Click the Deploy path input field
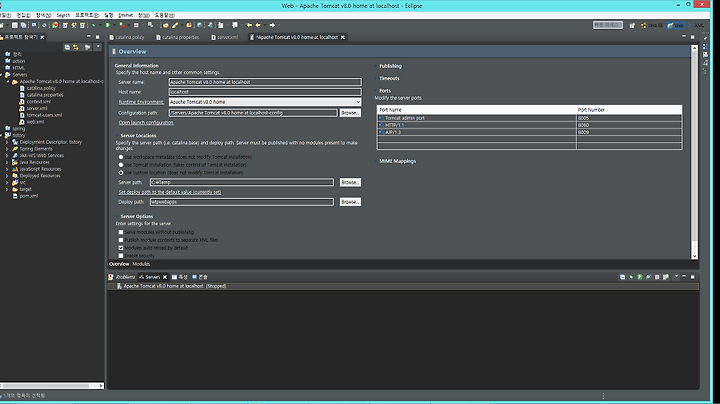Viewport: 720px width, 404px height. click(242, 202)
